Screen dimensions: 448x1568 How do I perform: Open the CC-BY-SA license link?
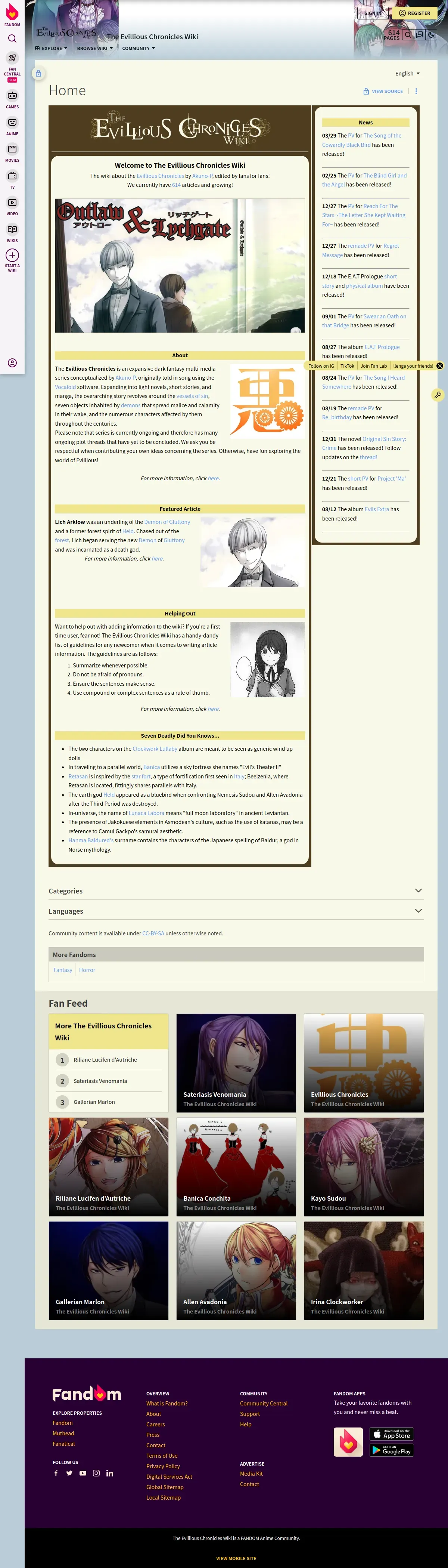tap(153, 933)
